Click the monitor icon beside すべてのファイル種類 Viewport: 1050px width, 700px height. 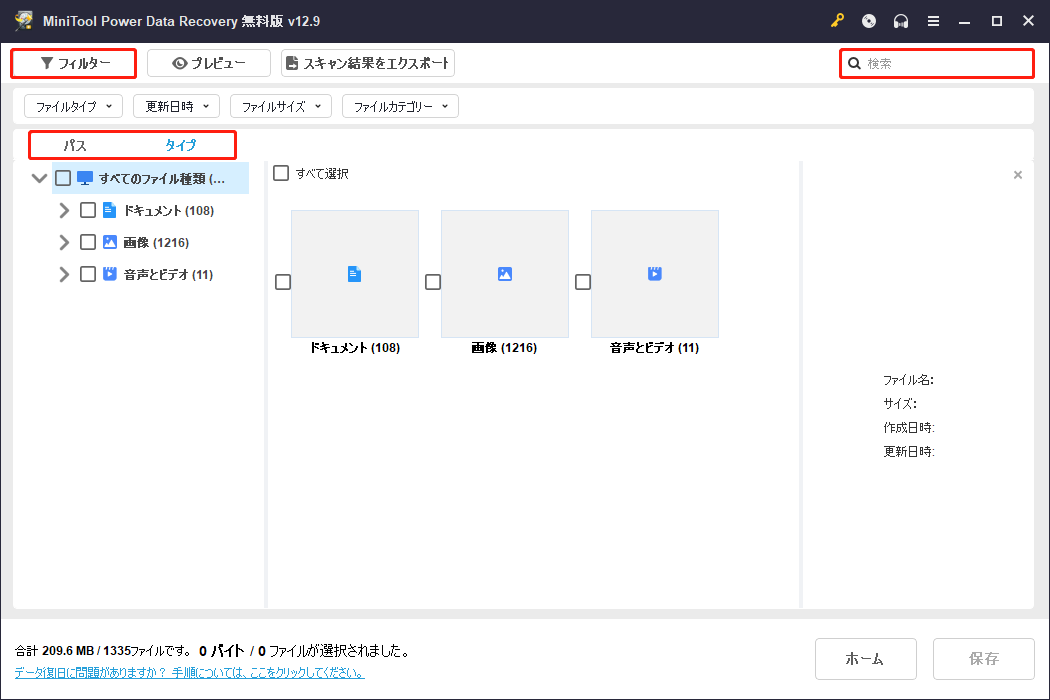pyautogui.click(x=84, y=178)
